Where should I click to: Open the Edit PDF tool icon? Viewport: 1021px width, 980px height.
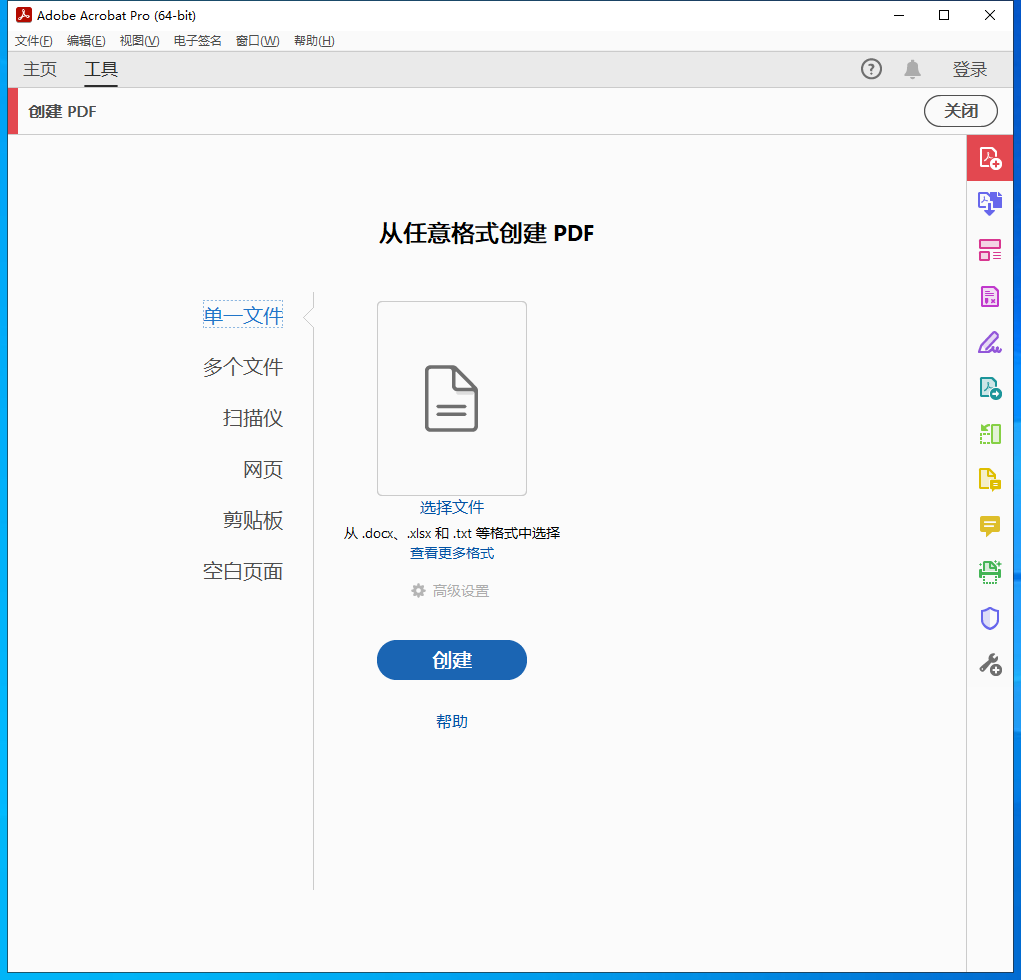pyautogui.click(x=990, y=250)
